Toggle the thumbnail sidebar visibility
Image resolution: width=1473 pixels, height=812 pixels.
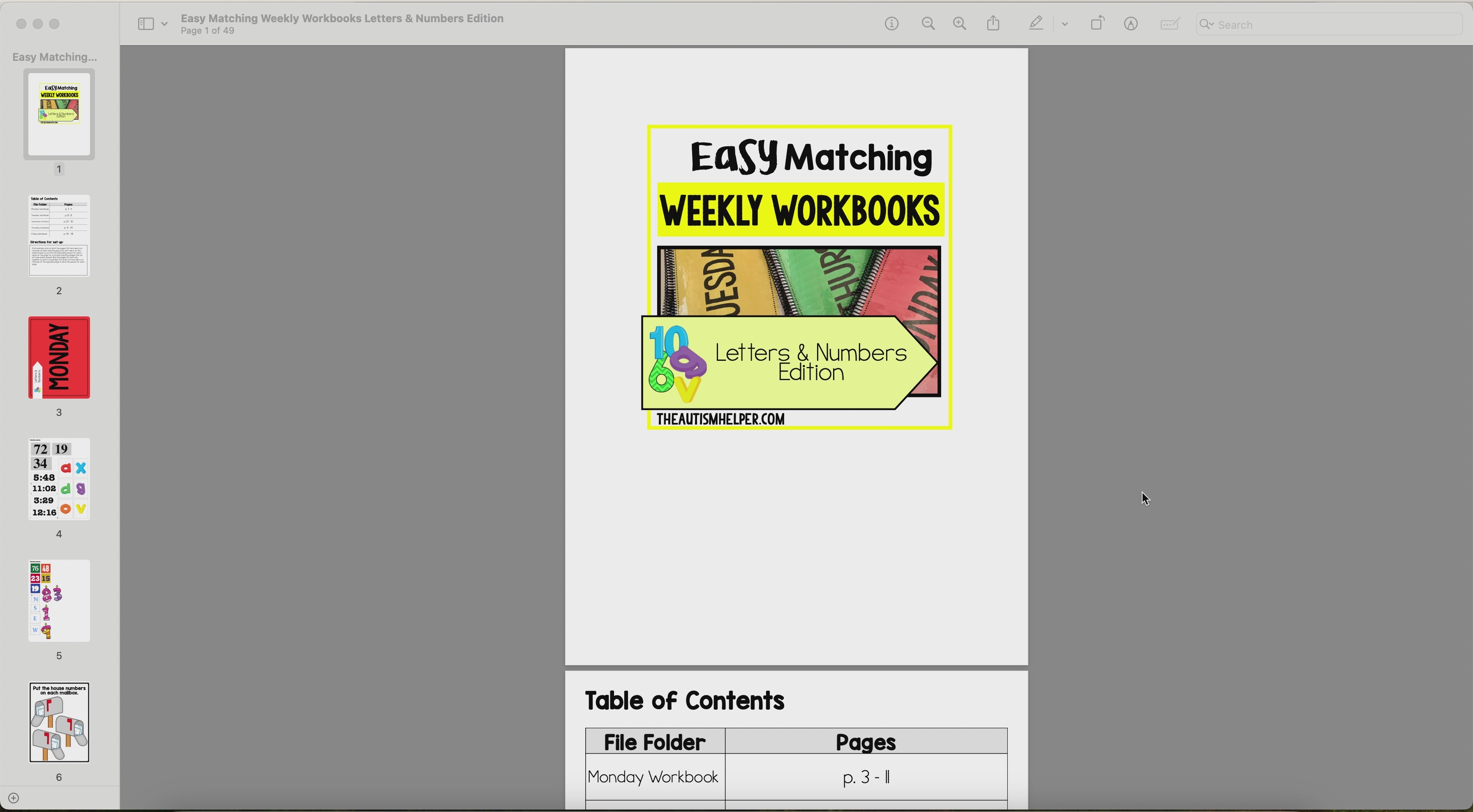point(145,23)
